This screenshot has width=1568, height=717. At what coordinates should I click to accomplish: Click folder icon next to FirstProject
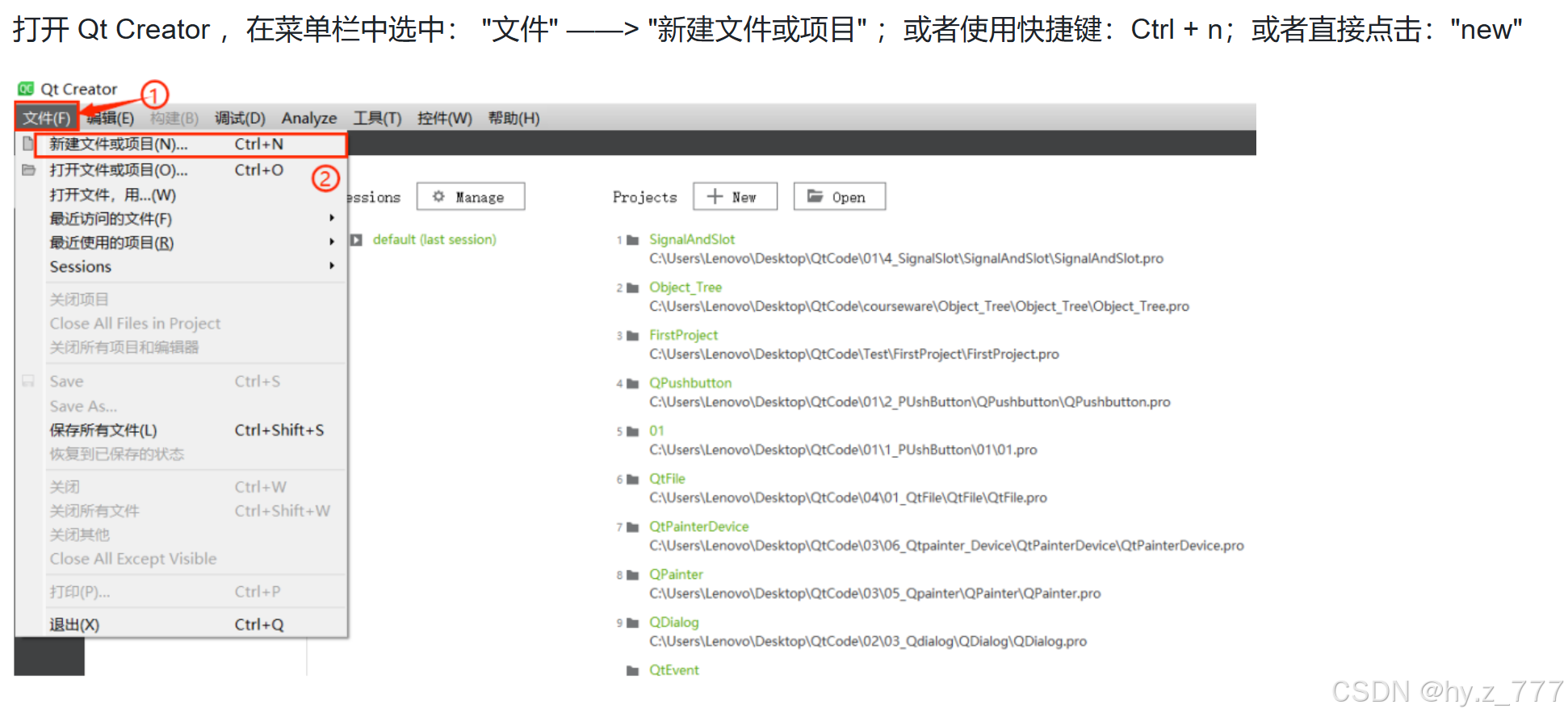[633, 335]
